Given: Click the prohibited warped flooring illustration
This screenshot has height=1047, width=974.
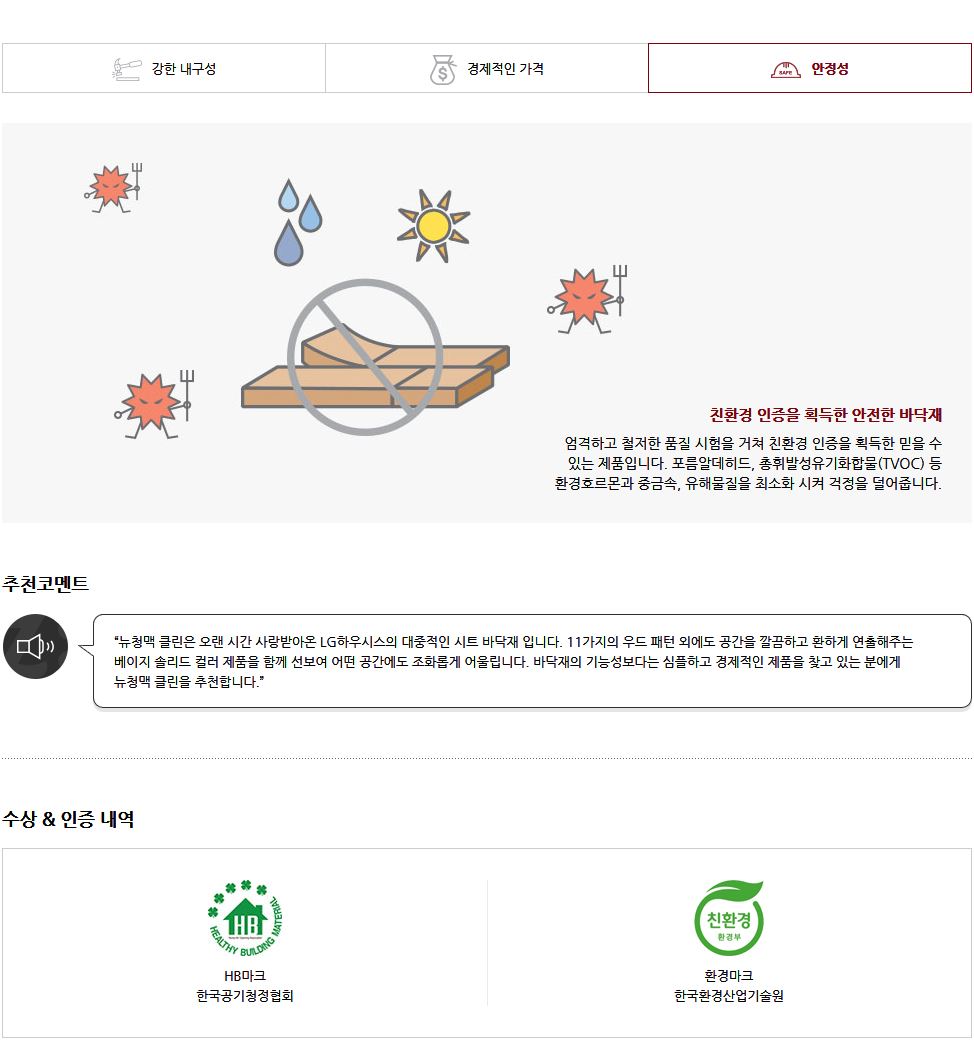Looking at the screenshot, I should point(374,357).
